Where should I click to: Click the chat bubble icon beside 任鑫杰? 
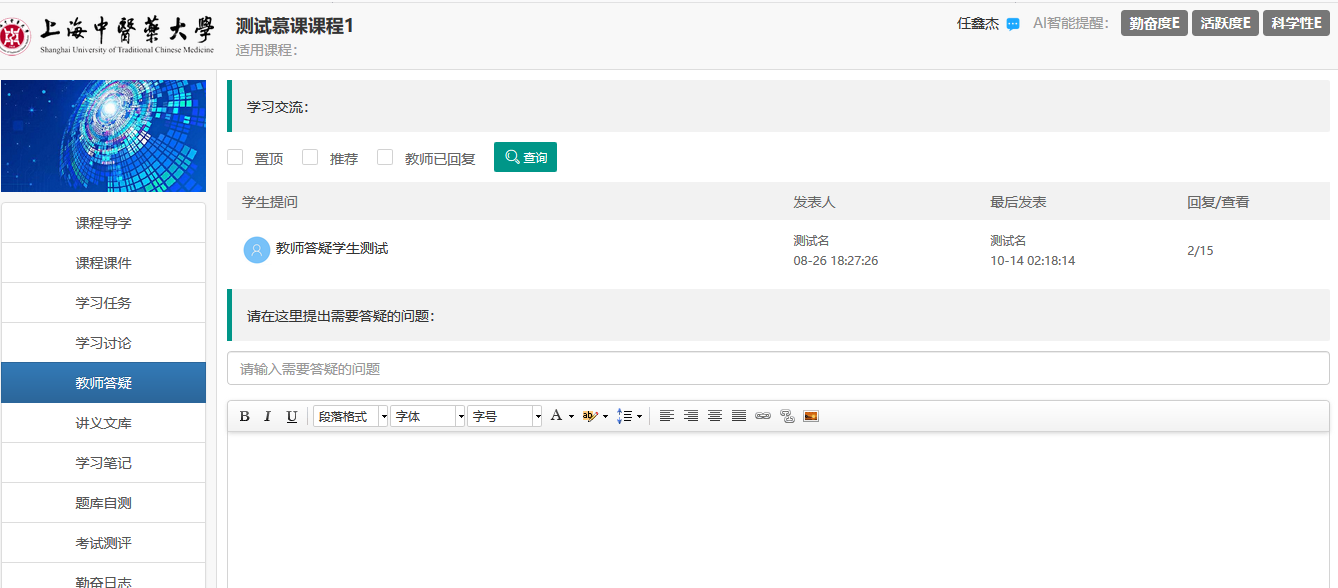coord(1013,24)
